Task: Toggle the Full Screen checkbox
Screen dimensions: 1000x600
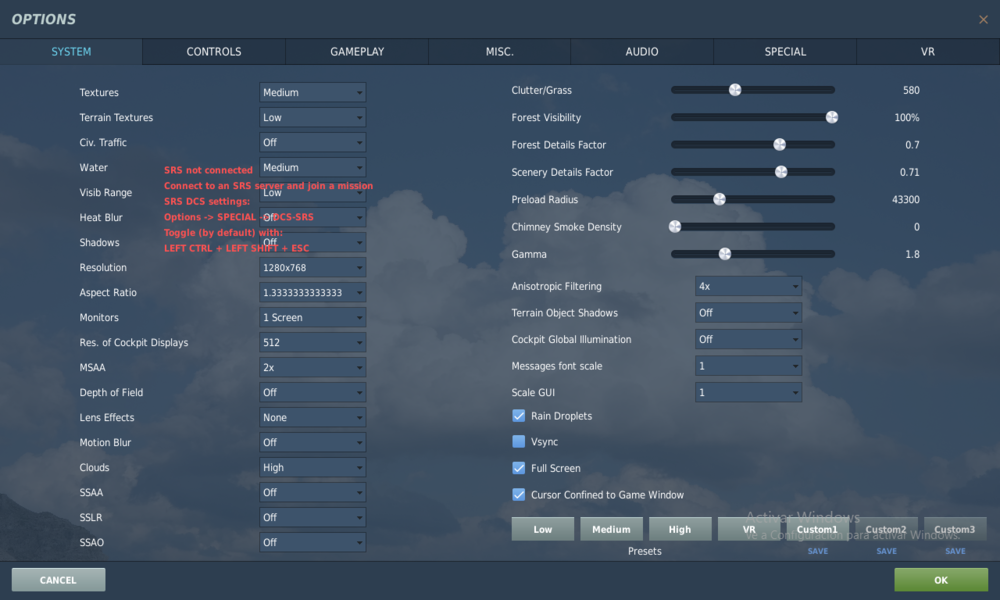Action: pyautogui.click(x=518, y=468)
